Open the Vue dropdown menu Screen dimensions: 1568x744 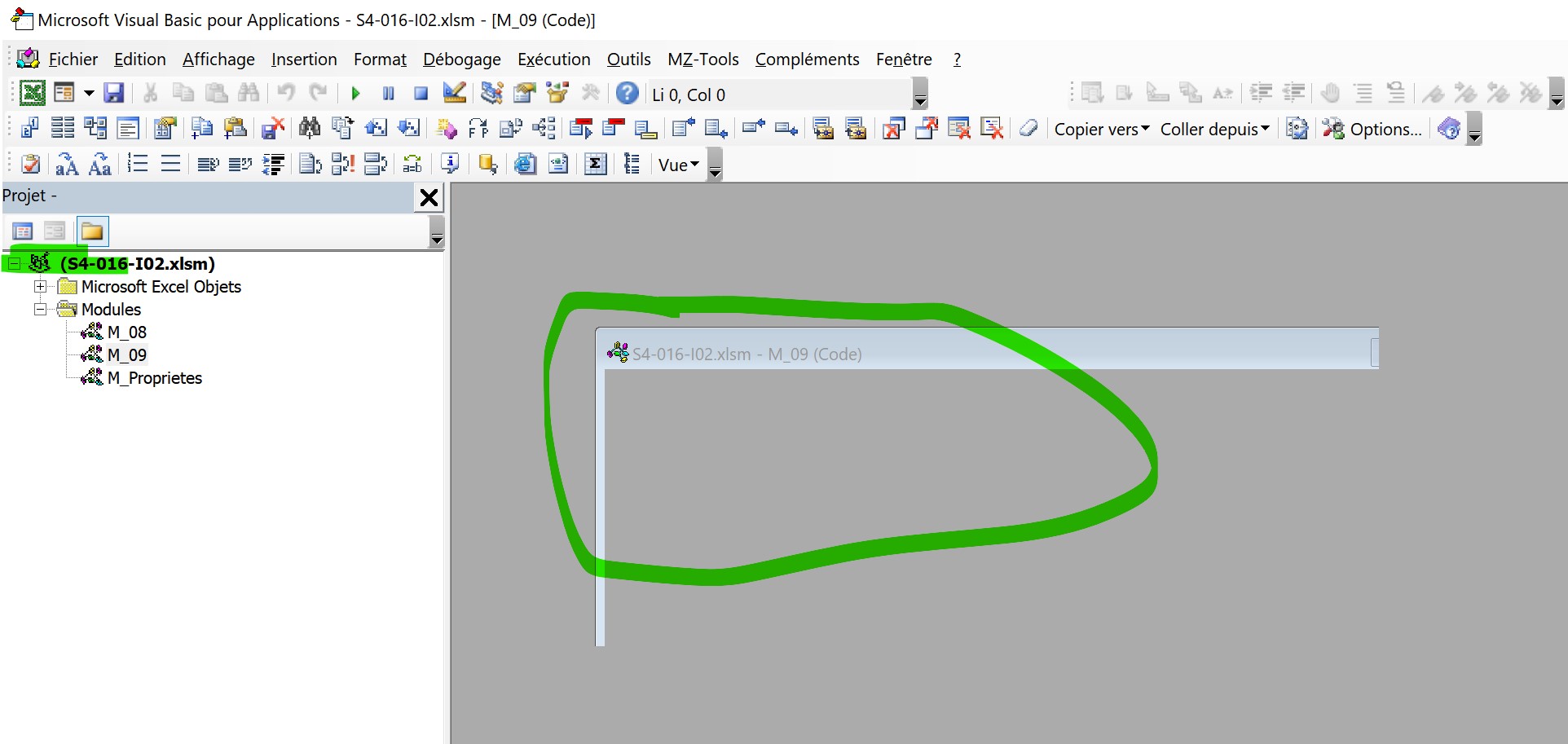(678, 165)
